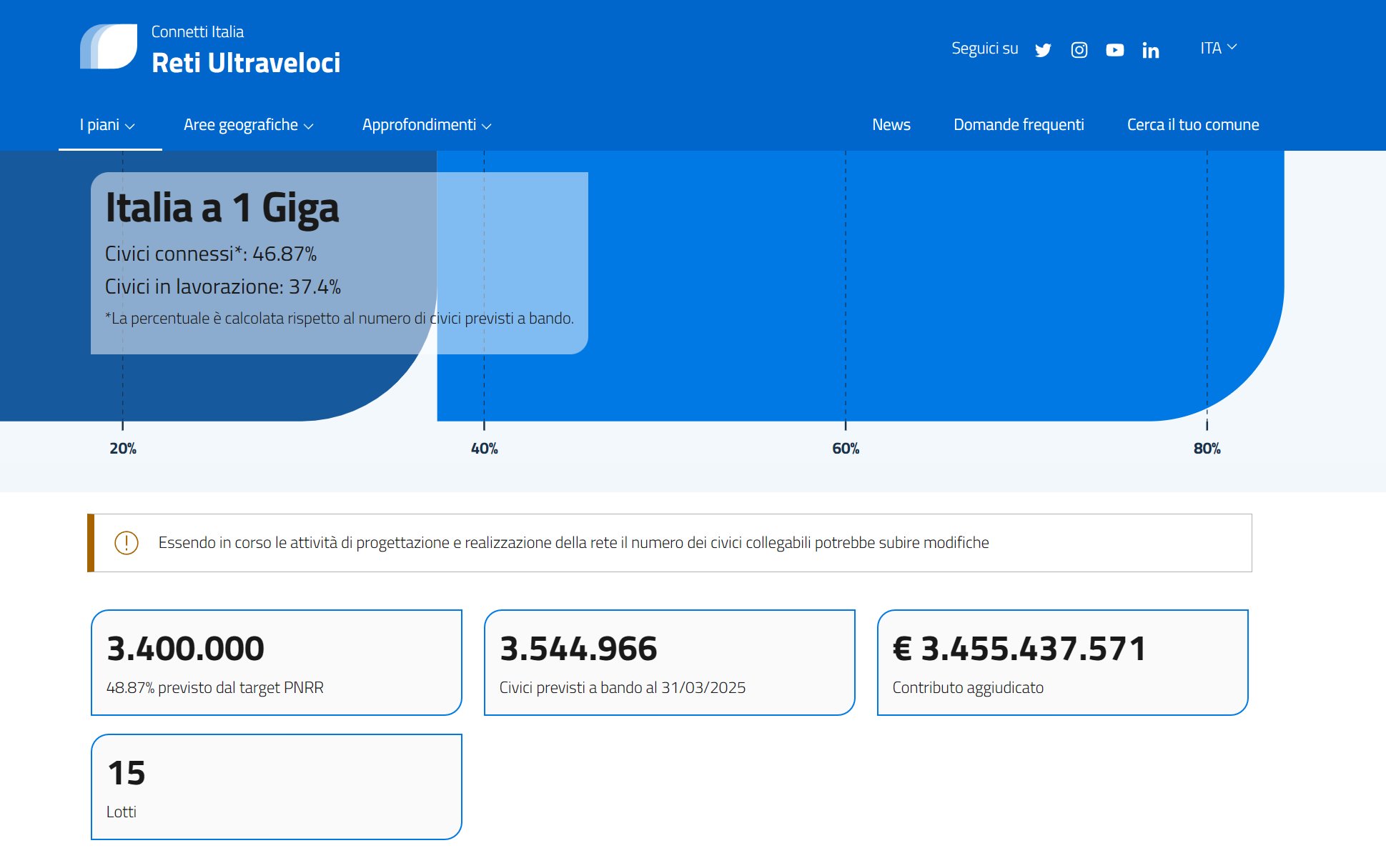Select the Contributo aggiudicato card
This screenshot has height=868, width=1386.
[x=1062, y=662]
